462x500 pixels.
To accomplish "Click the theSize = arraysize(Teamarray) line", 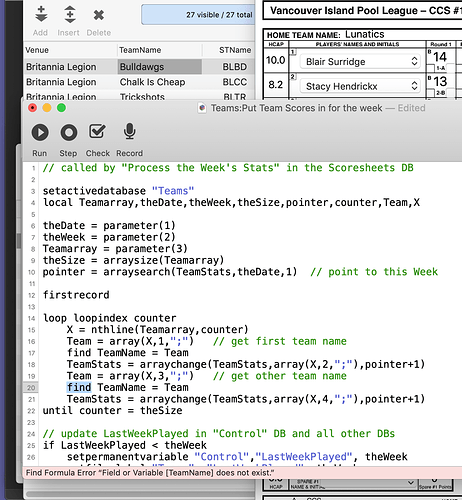I will (133, 260).
